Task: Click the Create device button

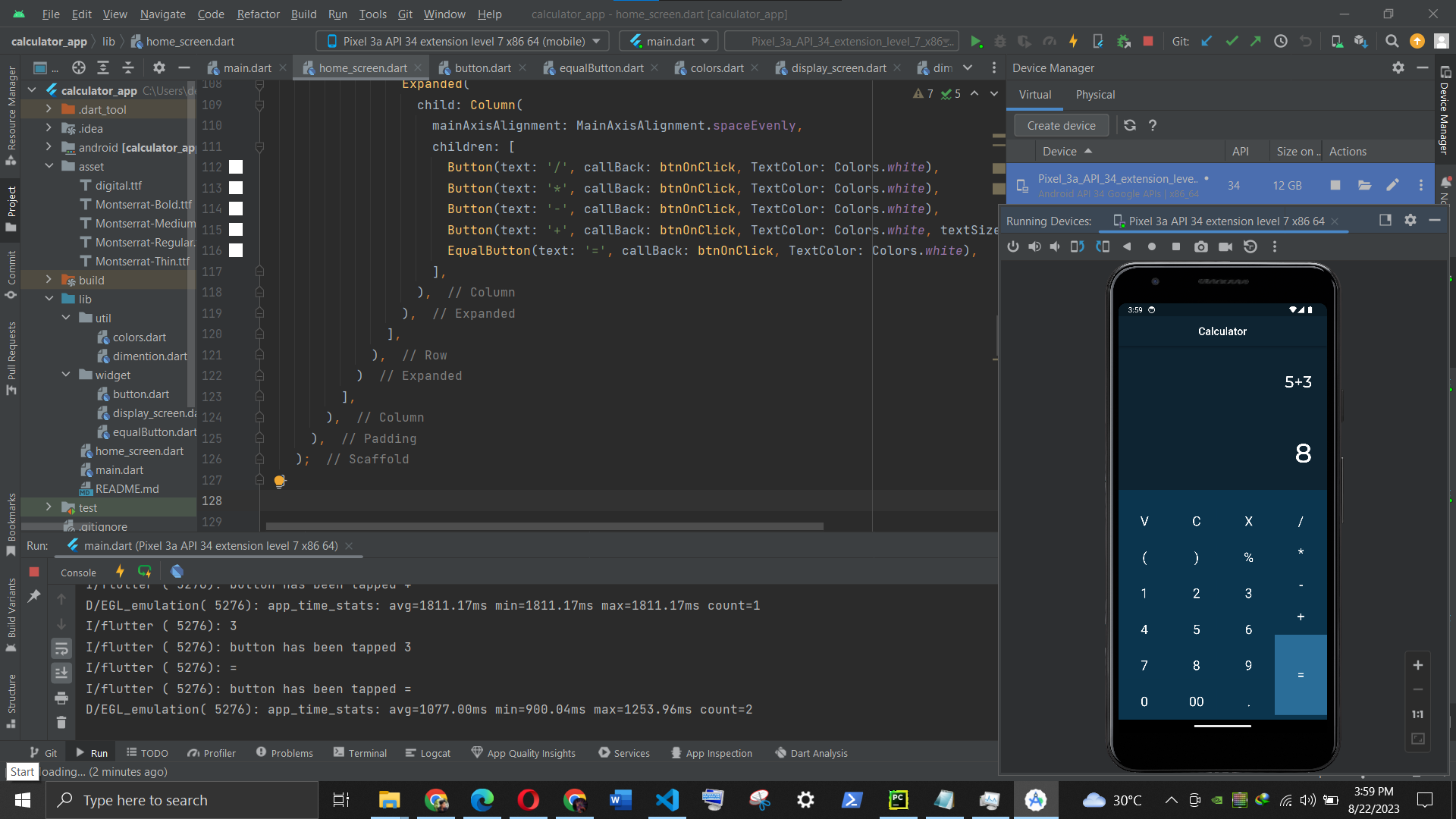Action: [1061, 125]
